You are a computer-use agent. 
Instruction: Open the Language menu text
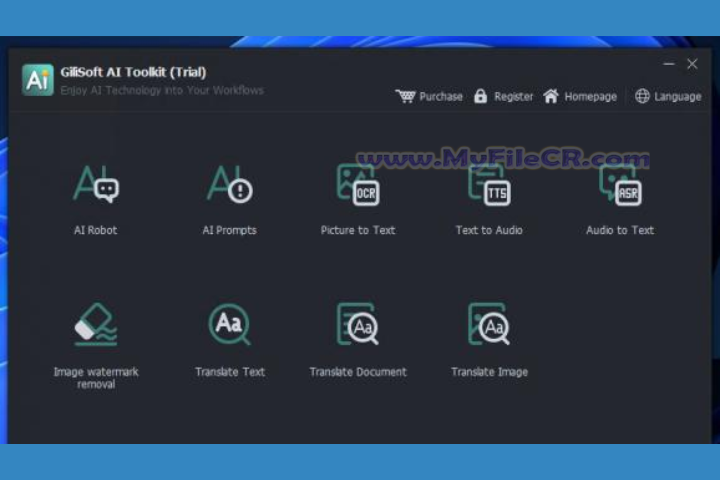tap(678, 96)
